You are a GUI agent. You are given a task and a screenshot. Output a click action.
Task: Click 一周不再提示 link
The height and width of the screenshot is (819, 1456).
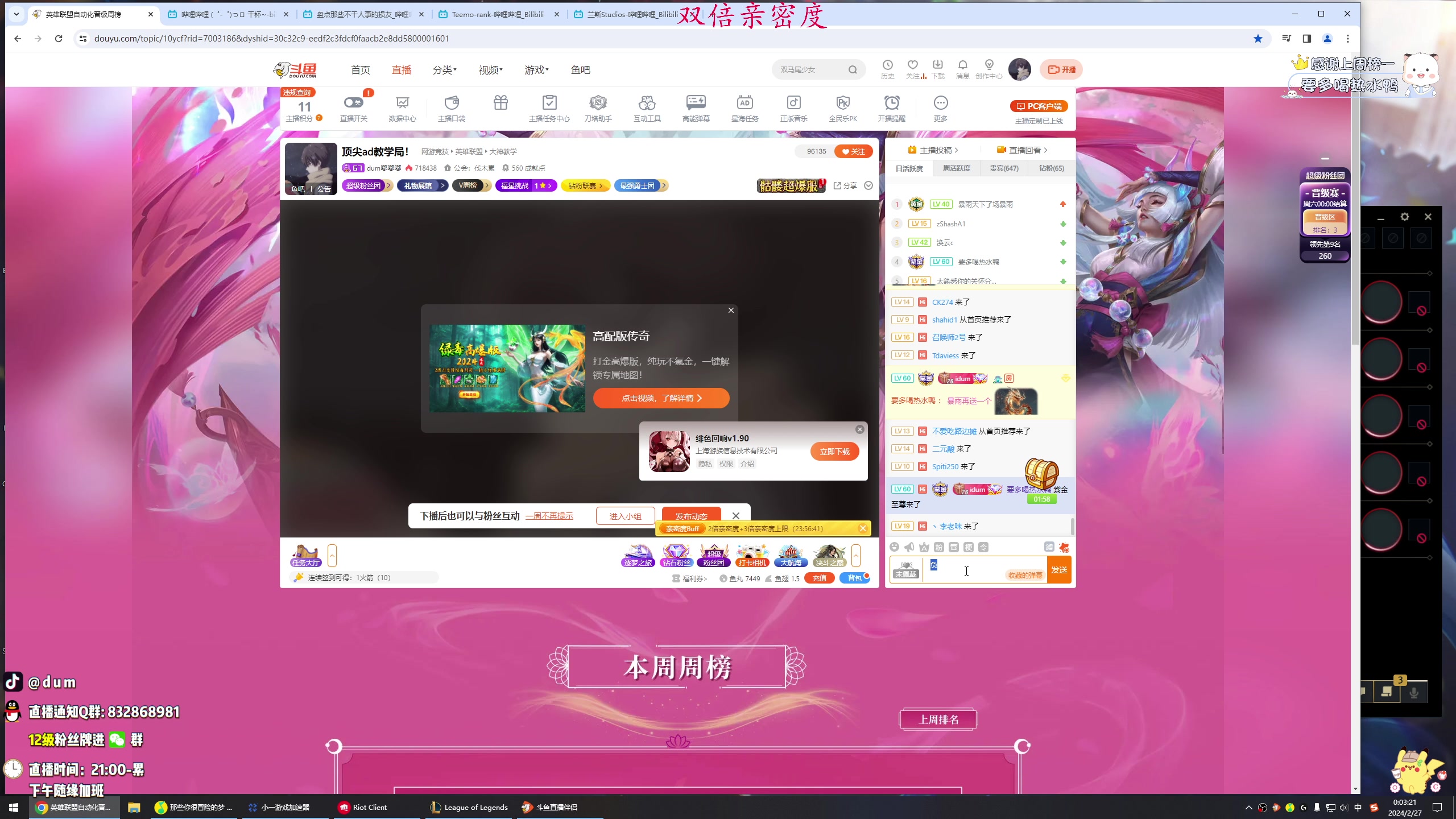click(x=549, y=516)
